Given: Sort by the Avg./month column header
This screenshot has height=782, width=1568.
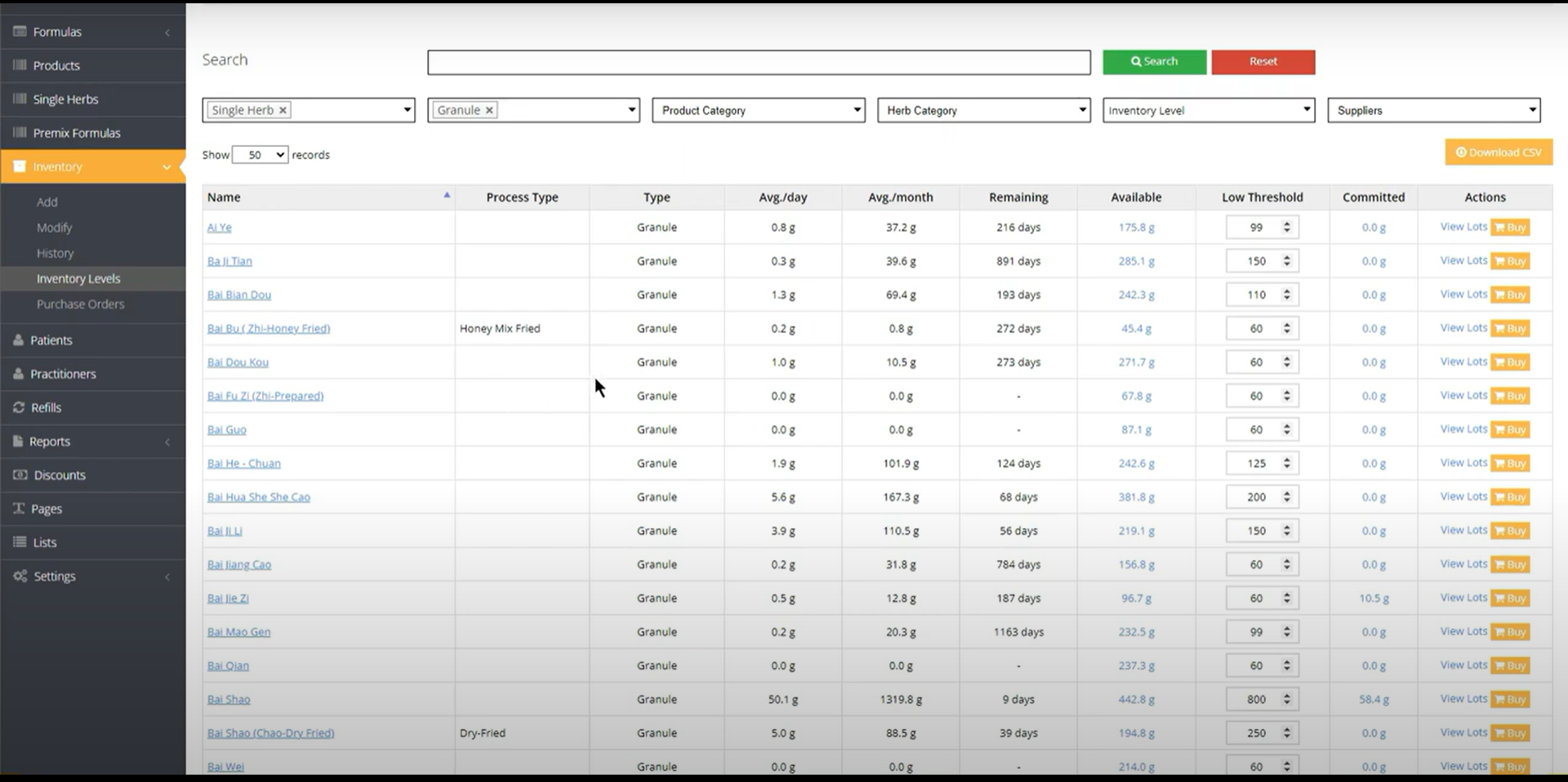Looking at the screenshot, I should 900,198.
